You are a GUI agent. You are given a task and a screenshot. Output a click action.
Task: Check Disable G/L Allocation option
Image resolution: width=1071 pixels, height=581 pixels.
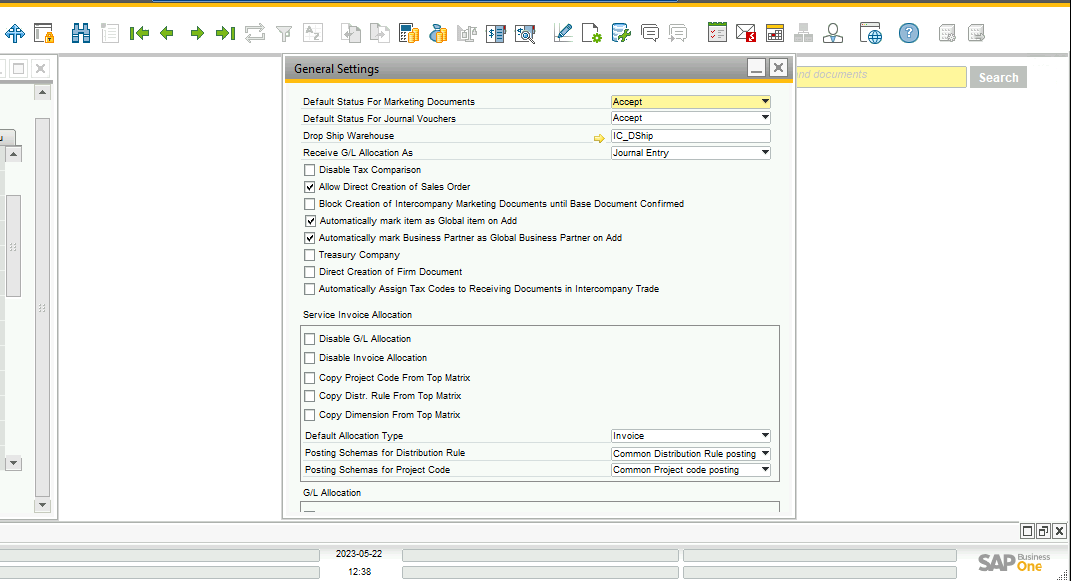(x=309, y=339)
